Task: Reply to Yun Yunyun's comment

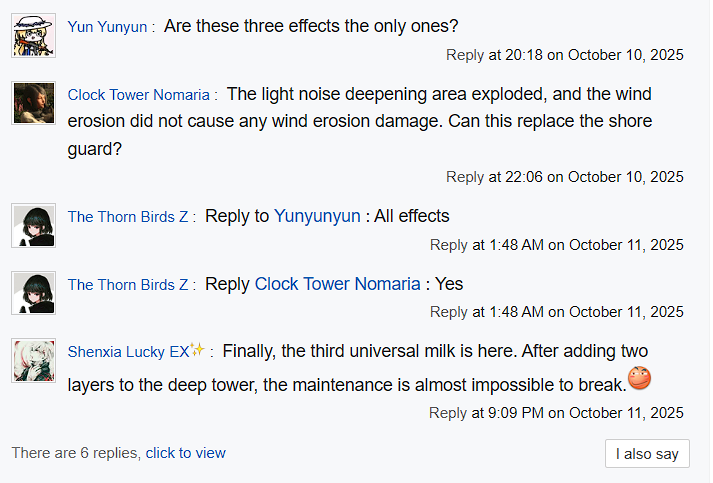Action: click(465, 54)
